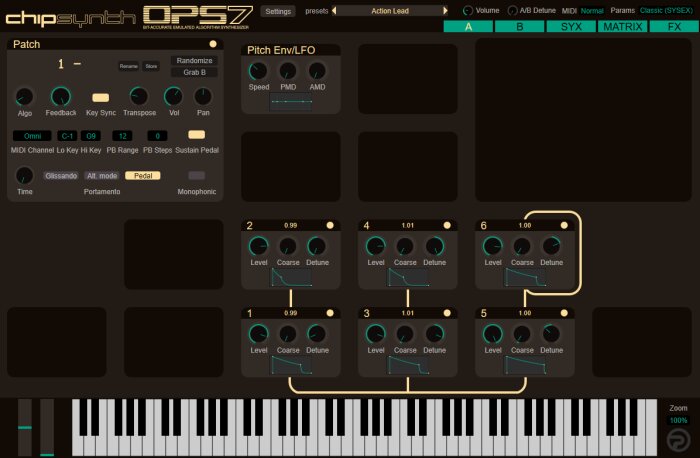Click the Portamento Time knob

point(25,175)
